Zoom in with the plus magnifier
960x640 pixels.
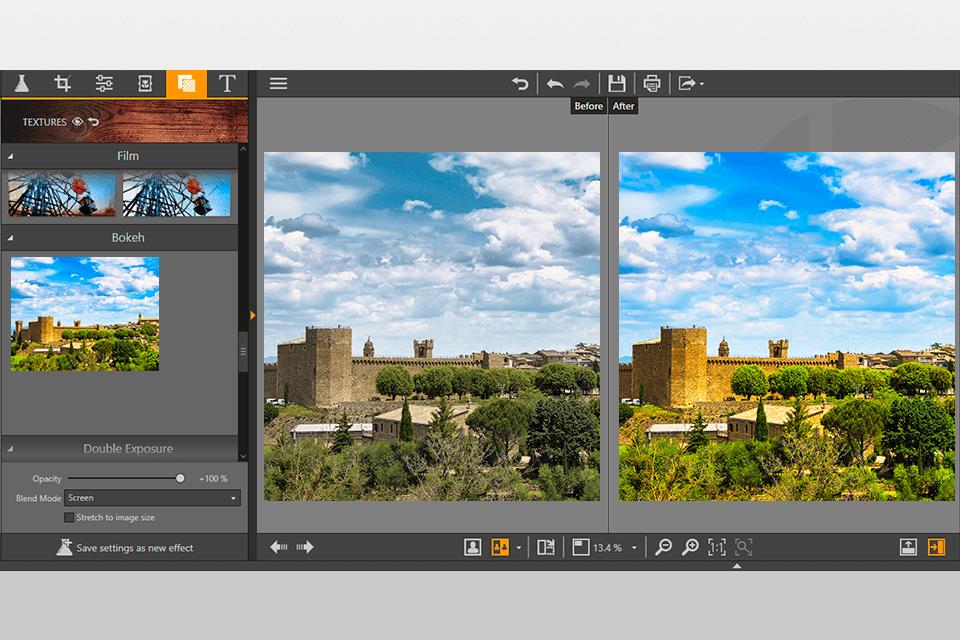(x=690, y=547)
